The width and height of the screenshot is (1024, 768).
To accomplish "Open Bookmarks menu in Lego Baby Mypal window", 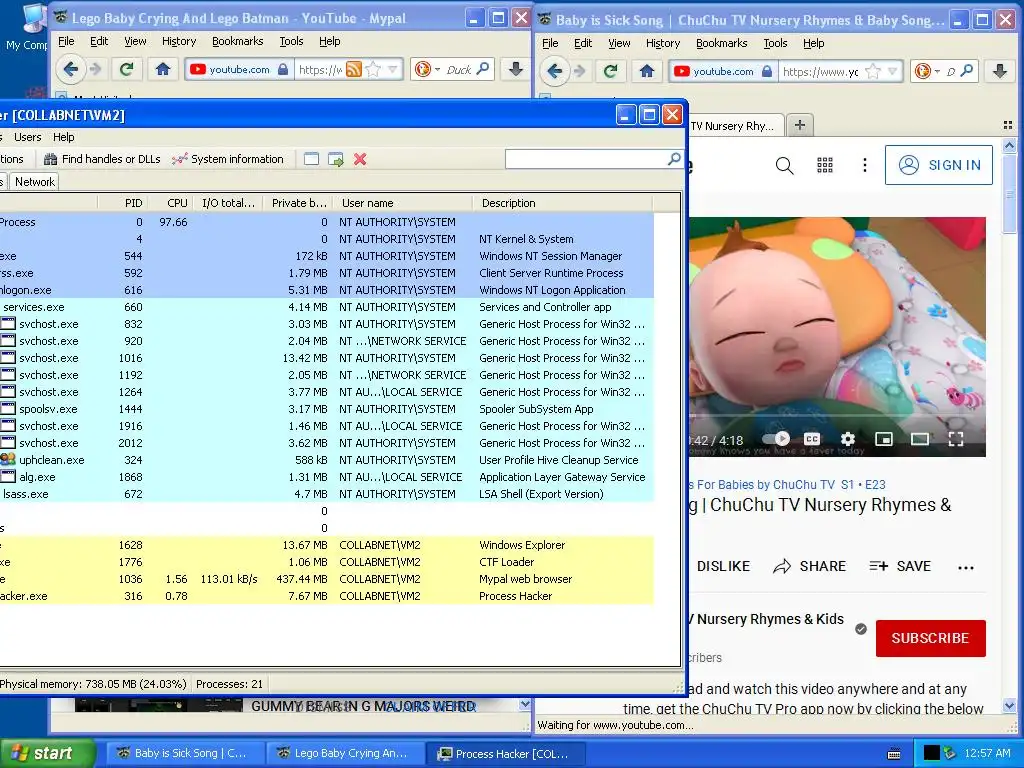I will tap(238, 41).
